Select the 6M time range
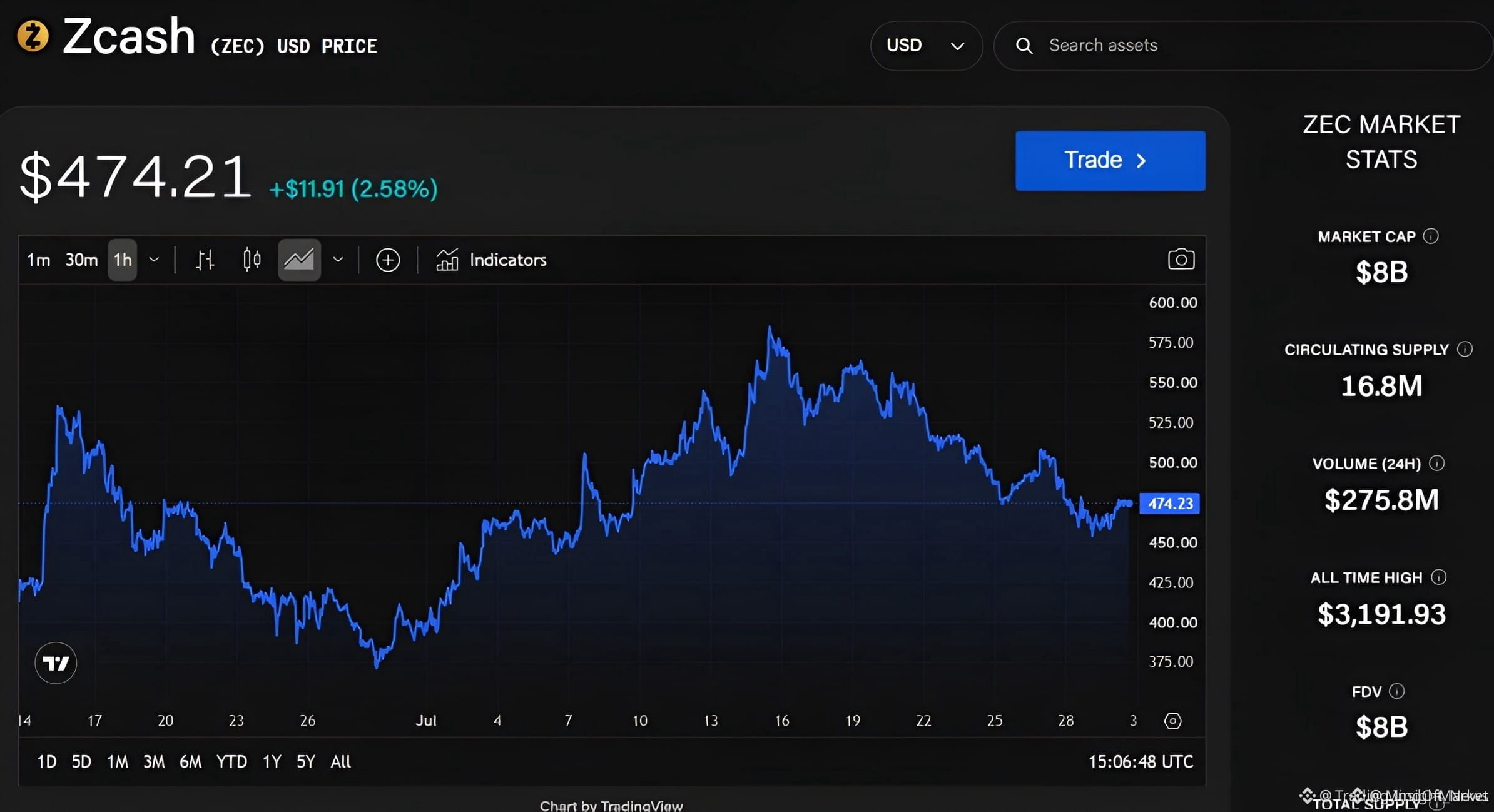Viewport: 1494px width, 812px height. point(191,761)
